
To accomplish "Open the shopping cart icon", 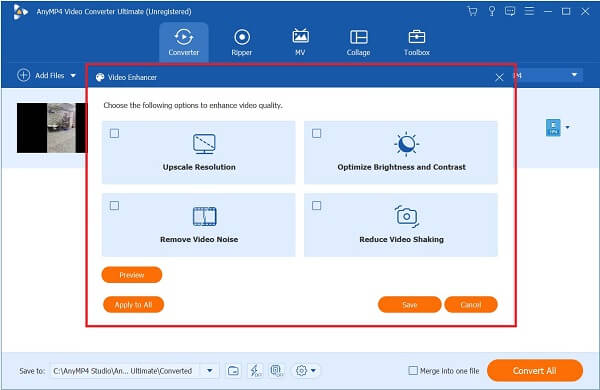I will 473,11.
